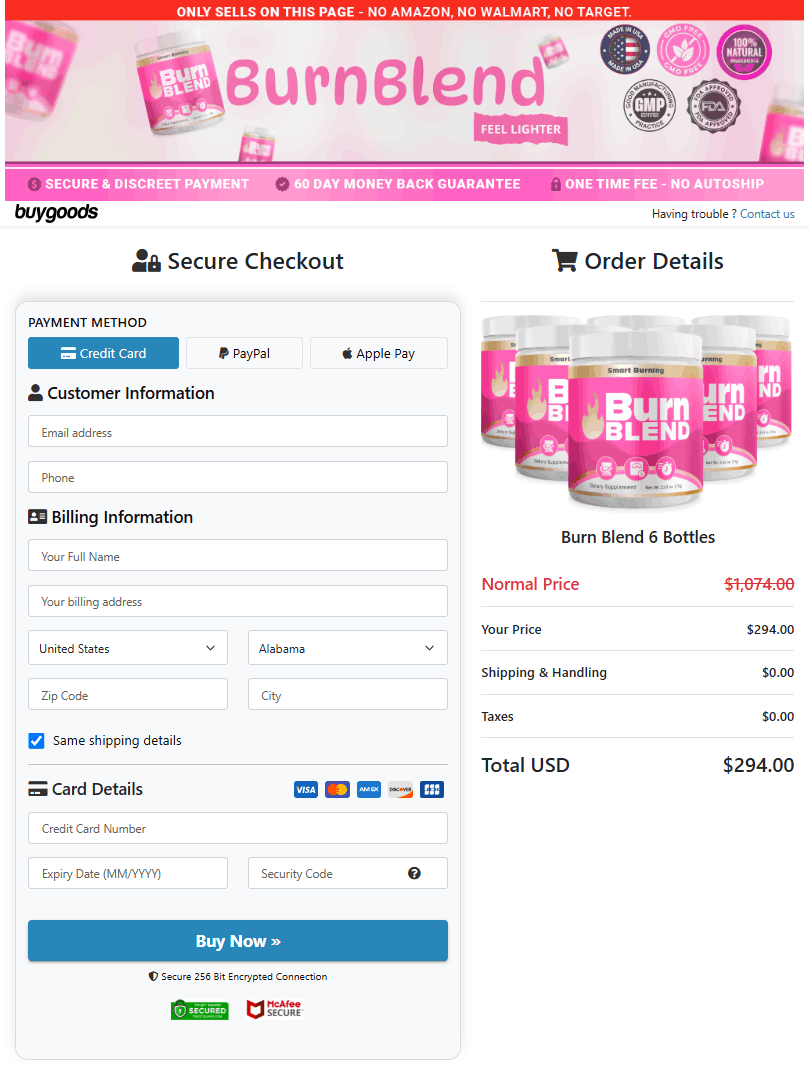809x1066 pixels.
Task: Click the Mastercard logo icon
Action: [337, 789]
